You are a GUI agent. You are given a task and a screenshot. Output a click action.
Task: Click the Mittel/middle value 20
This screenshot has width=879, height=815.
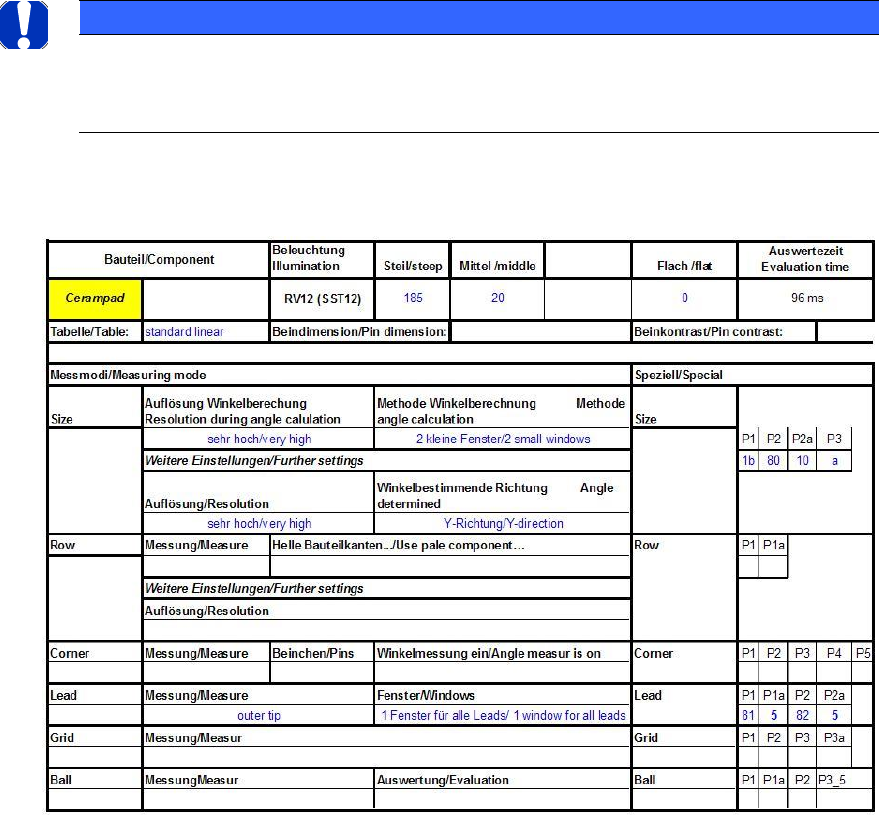(497, 298)
